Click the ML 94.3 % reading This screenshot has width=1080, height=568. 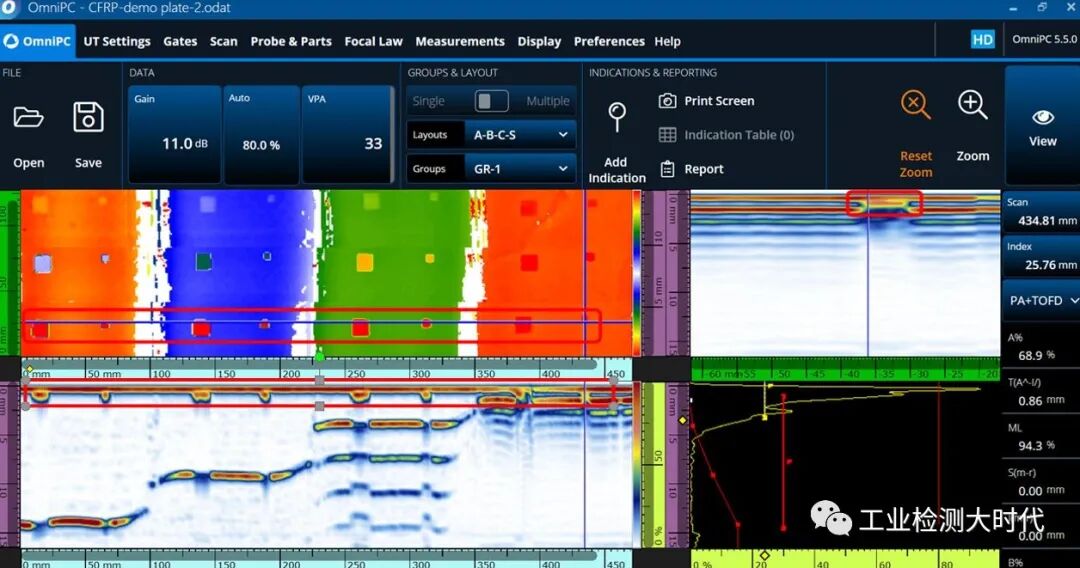coord(1042,437)
